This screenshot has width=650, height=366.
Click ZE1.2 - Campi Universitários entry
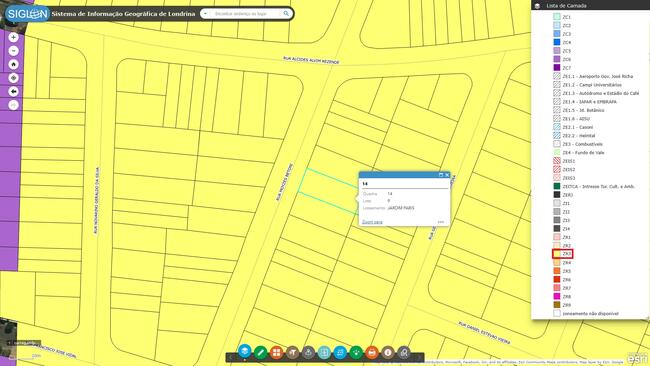592,85
